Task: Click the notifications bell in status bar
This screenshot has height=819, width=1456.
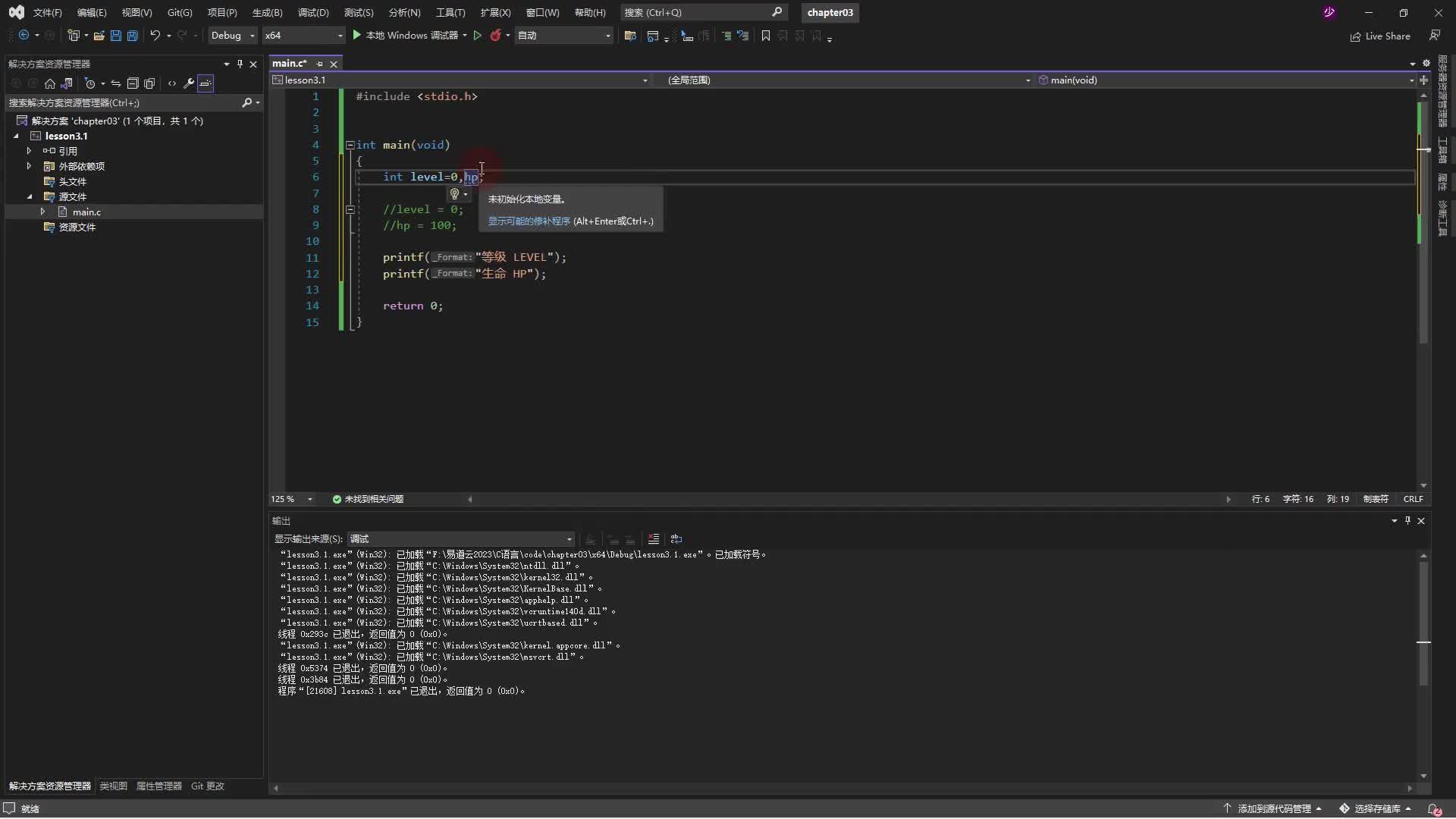Action: coord(1434,809)
